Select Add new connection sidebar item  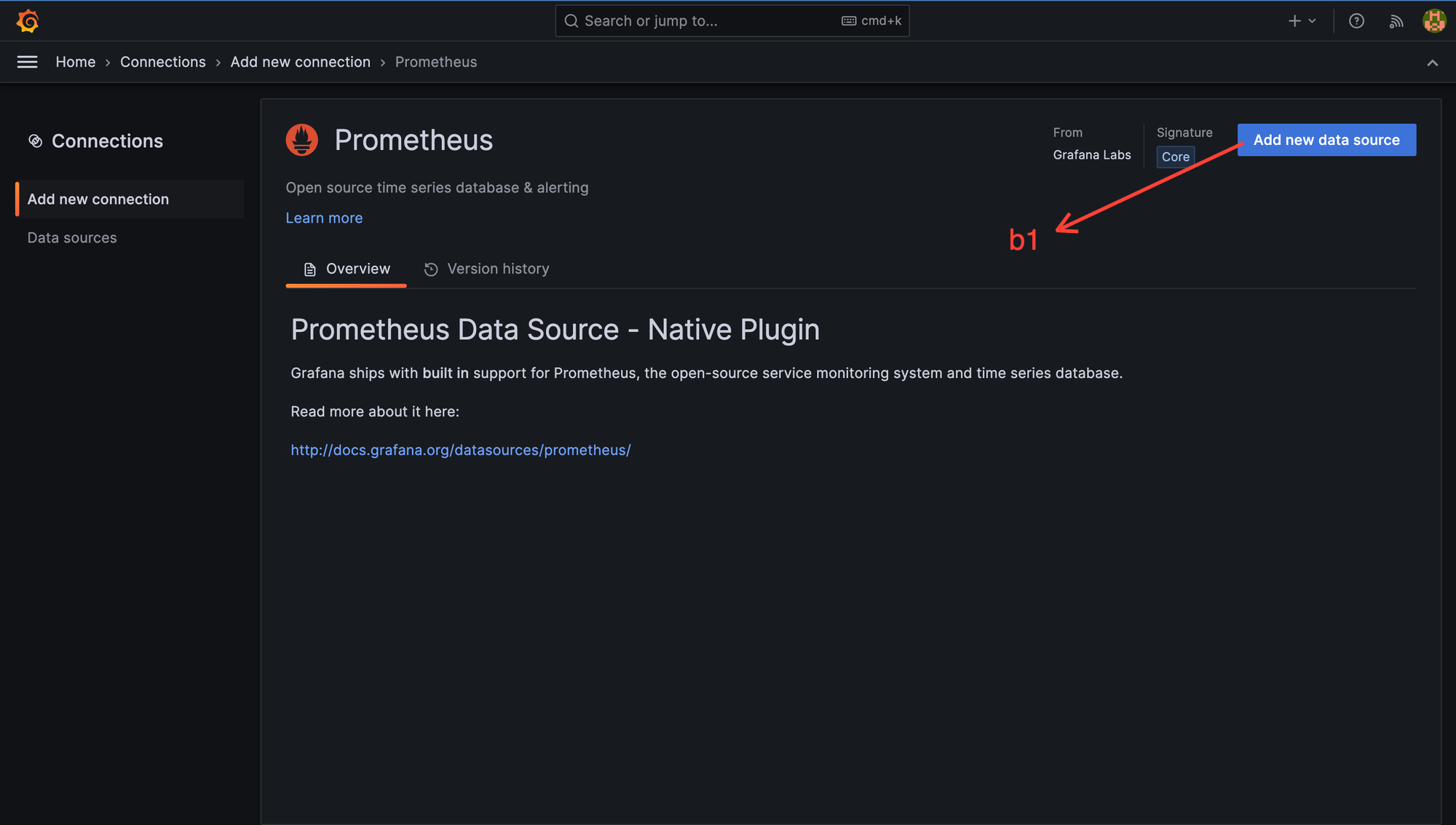pos(98,200)
